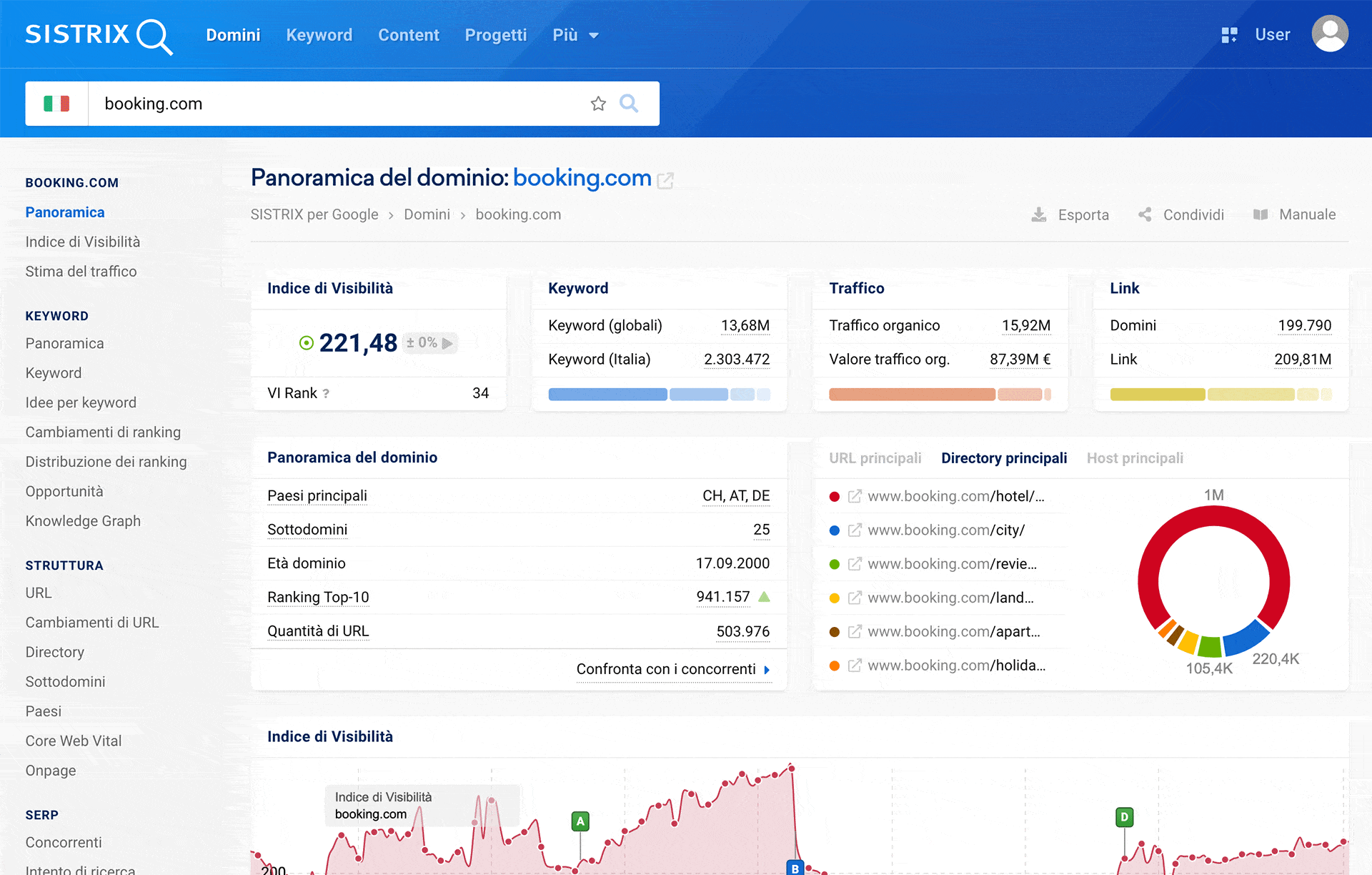This screenshot has height=875, width=1372.
Task: Click the ± 0% trend arrow badge
Action: tap(429, 343)
